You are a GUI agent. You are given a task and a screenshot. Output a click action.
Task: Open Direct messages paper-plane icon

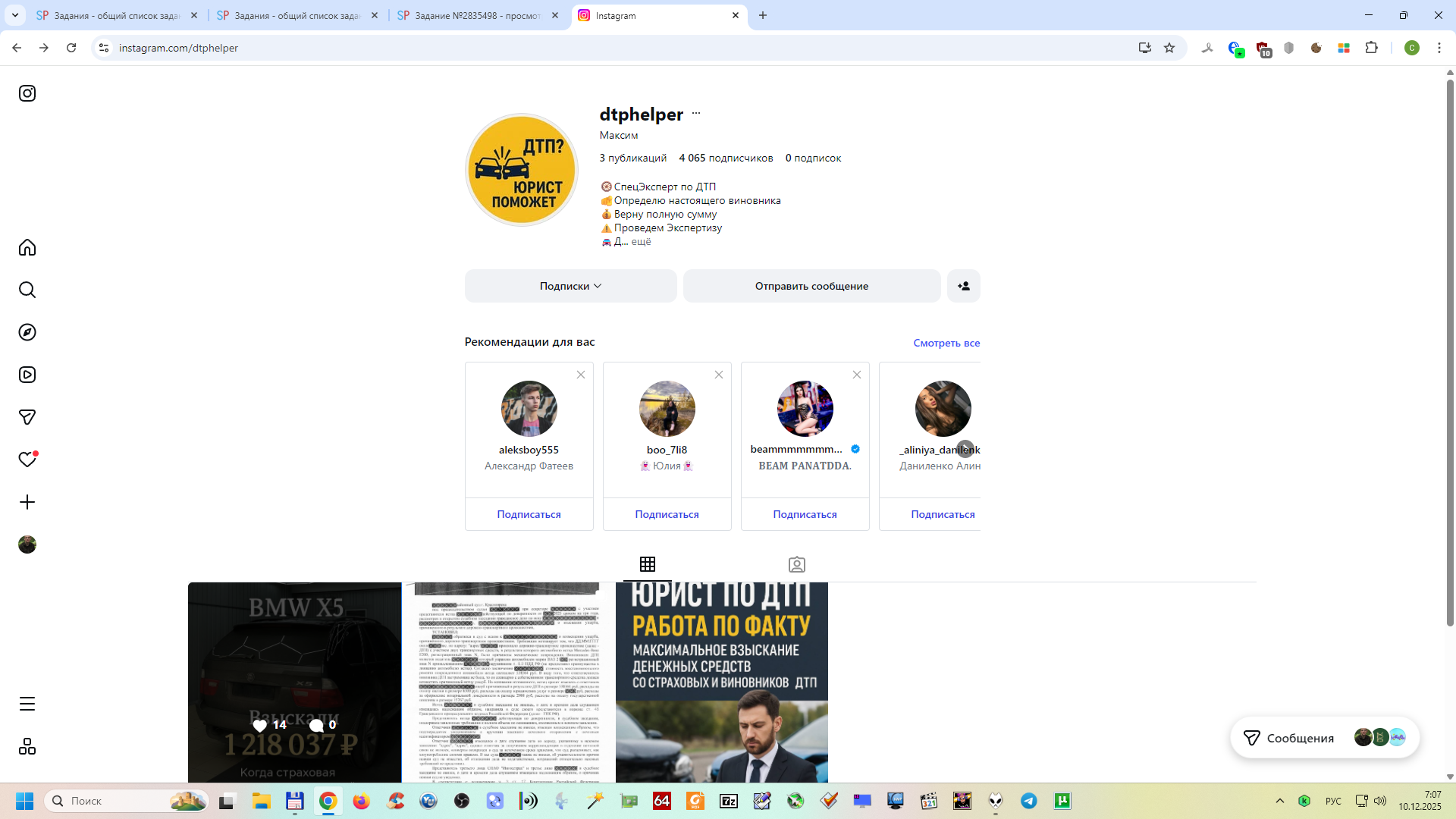(27, 418)
